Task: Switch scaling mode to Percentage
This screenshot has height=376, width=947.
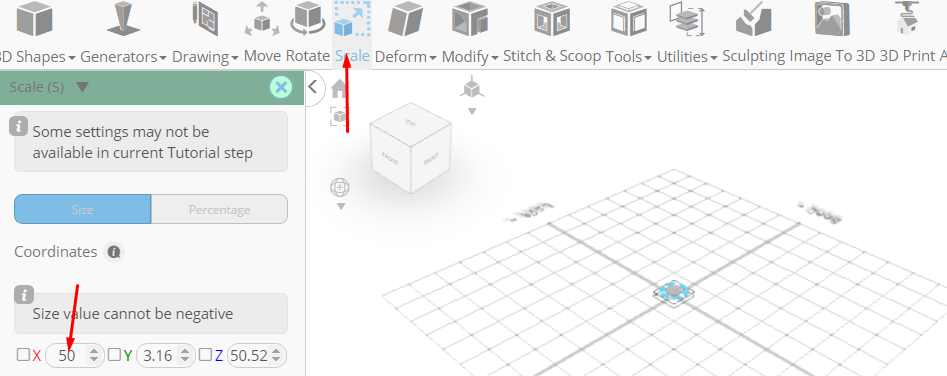Action: pyautogui.click(x=219, y=209)
